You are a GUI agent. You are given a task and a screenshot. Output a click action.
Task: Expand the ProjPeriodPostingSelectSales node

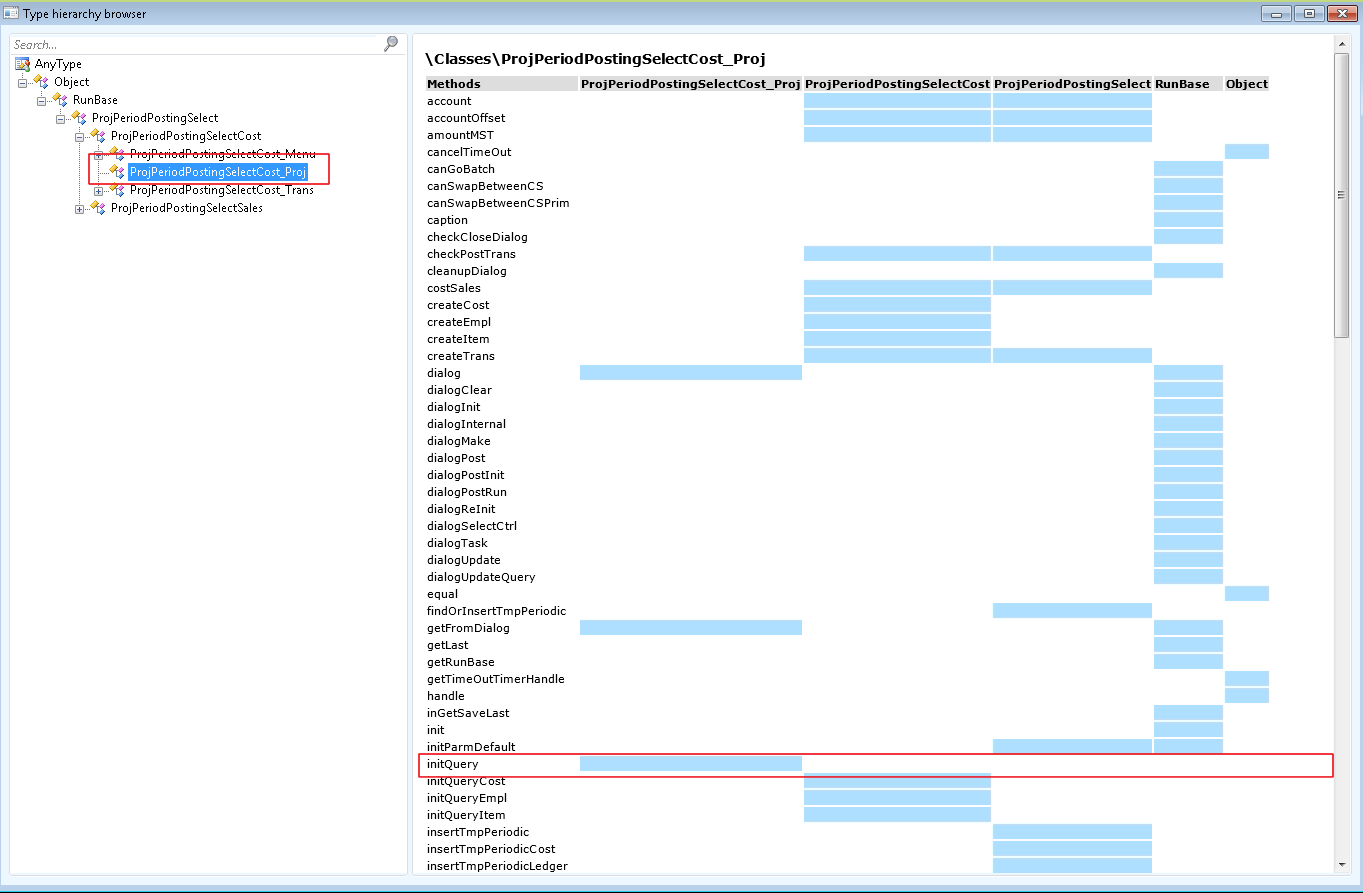(x=80, y=208)
